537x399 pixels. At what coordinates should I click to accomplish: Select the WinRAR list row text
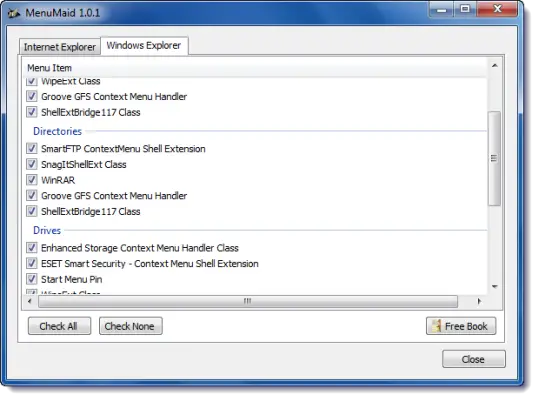tap(58, 180)
